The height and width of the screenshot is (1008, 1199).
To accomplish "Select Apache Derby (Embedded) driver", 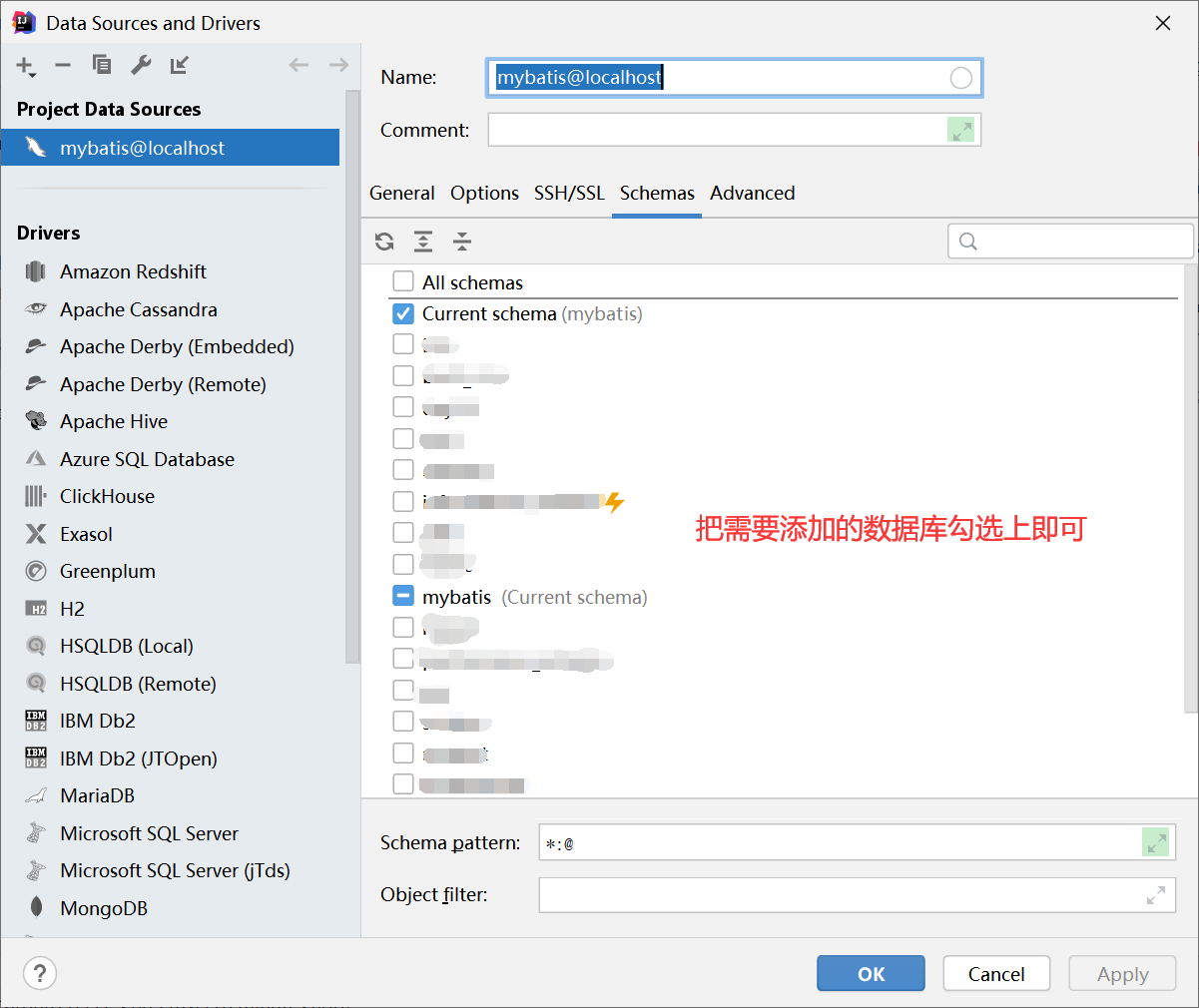I will tap(177, 346).
